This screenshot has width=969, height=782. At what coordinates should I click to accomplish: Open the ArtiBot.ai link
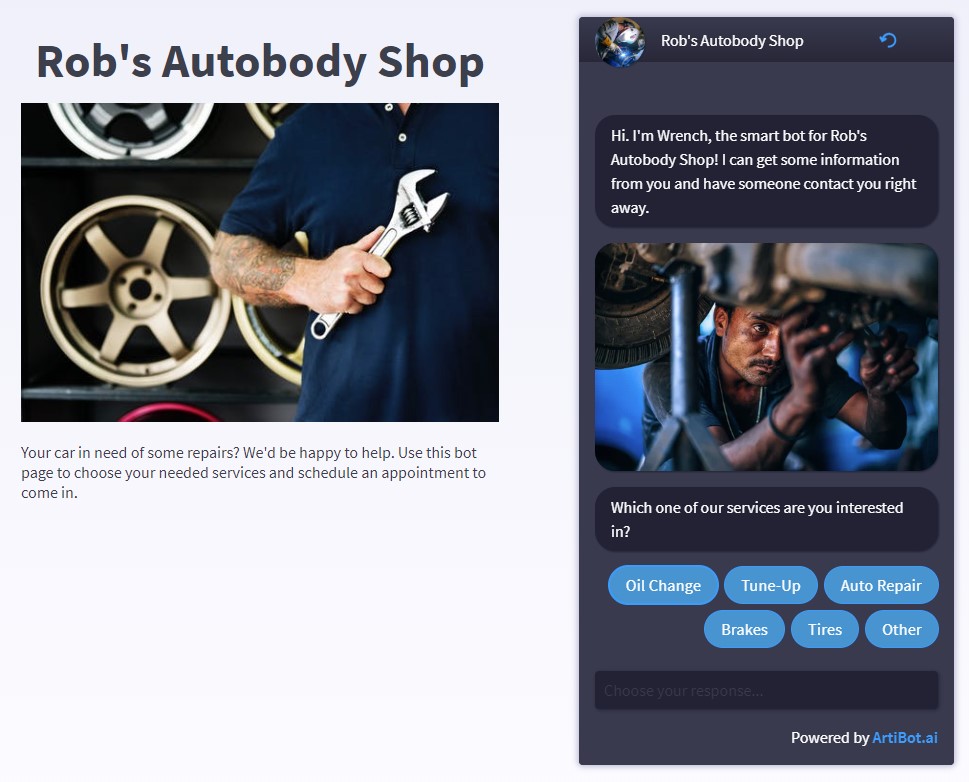coord(905,737)
